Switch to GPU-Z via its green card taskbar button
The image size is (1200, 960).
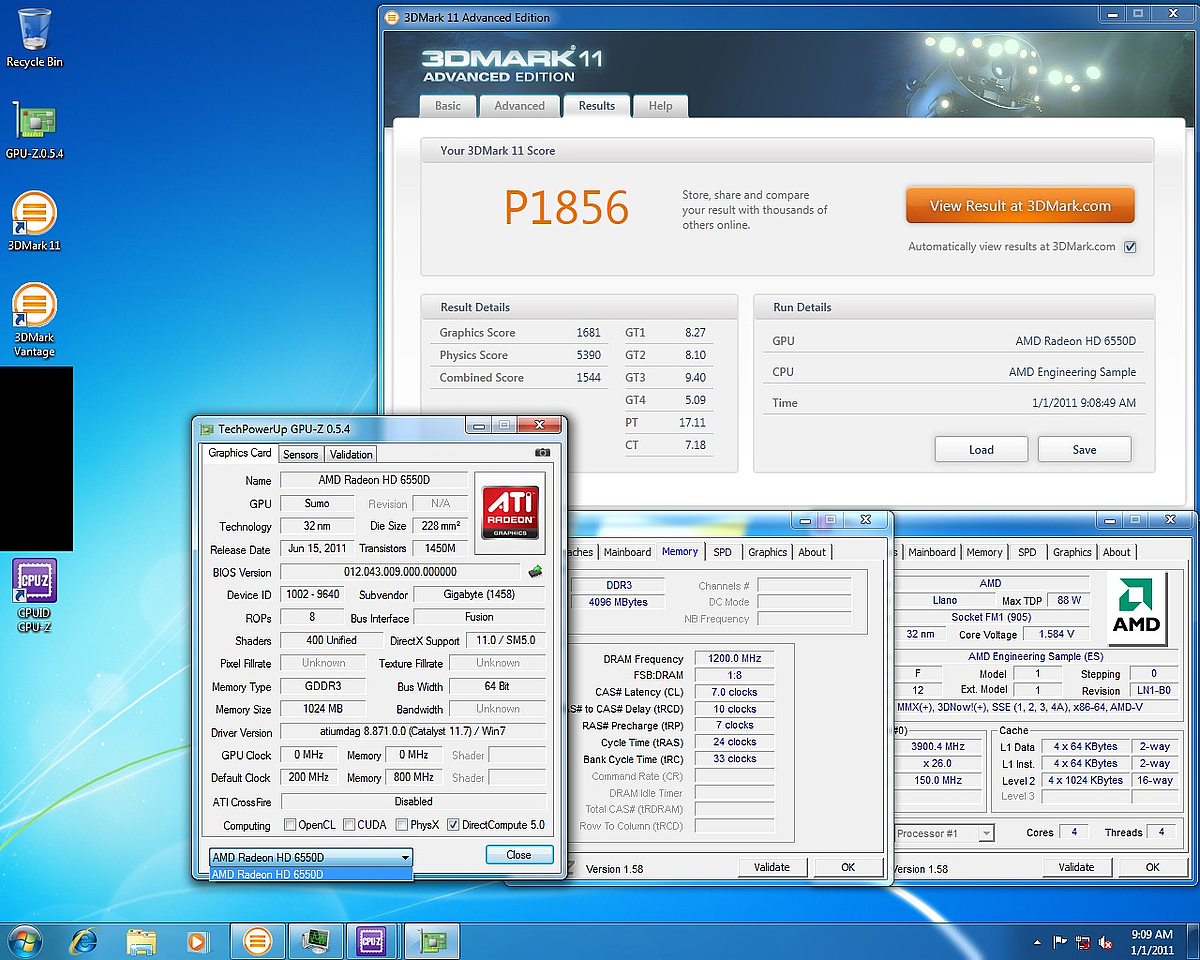433,941
